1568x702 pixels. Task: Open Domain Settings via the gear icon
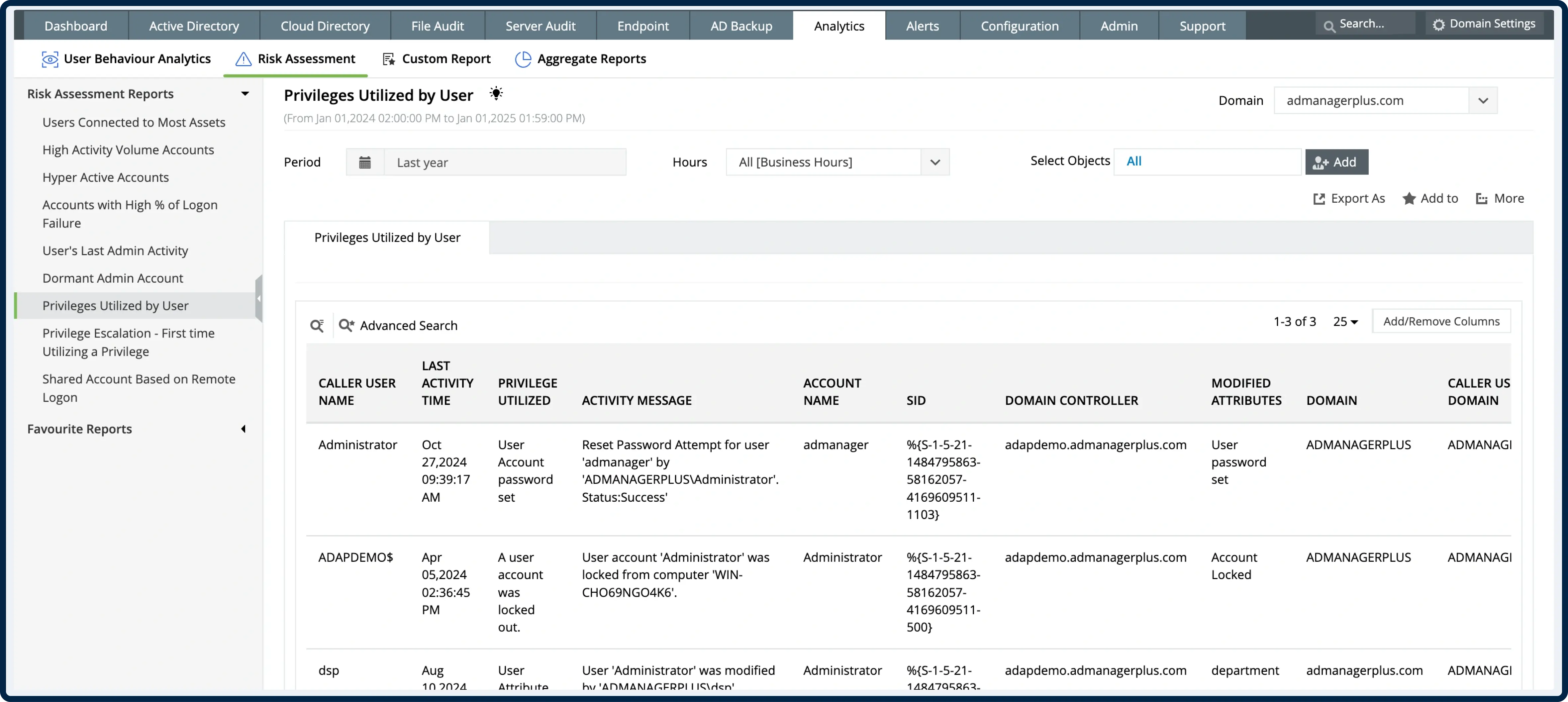1439,24
